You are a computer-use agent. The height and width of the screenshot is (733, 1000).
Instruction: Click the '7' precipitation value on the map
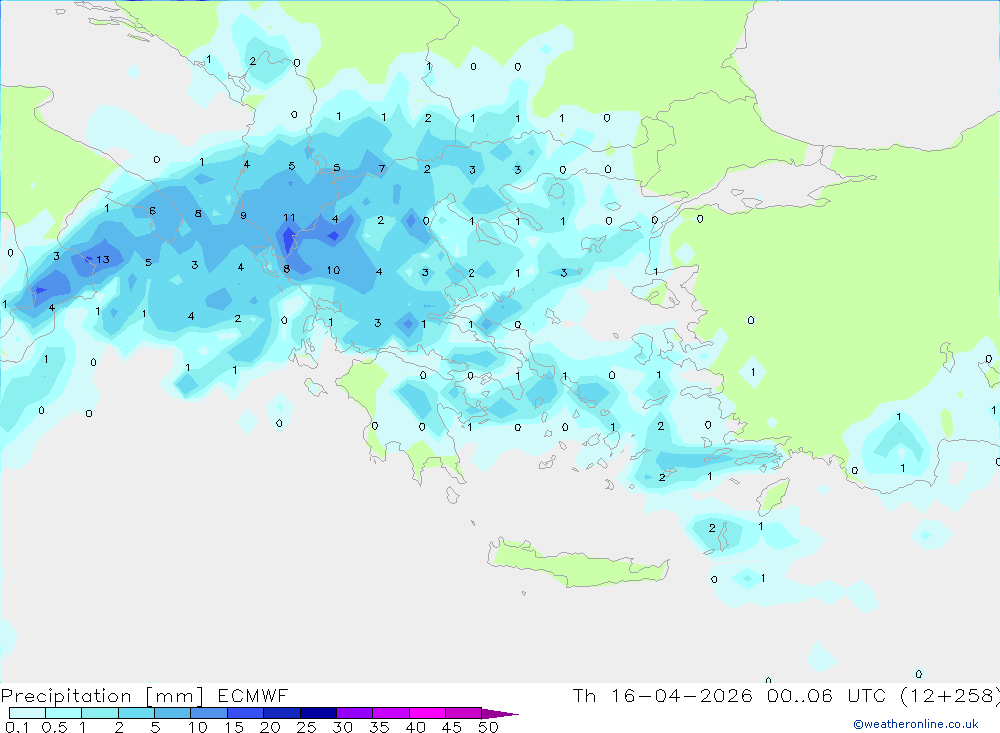[x=382, y=168]
